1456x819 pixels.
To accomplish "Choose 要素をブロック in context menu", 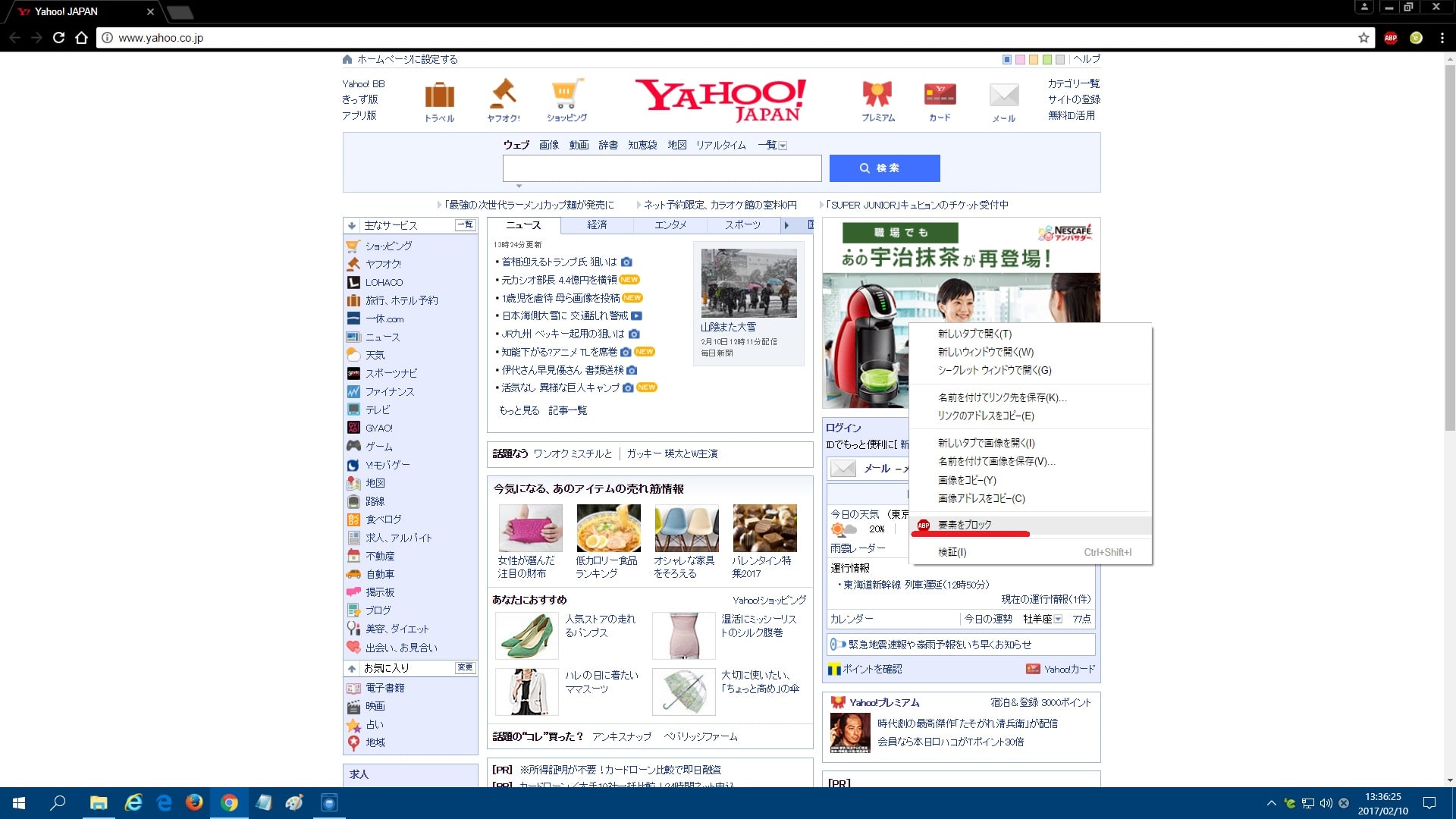I will tap(1031, 525).
